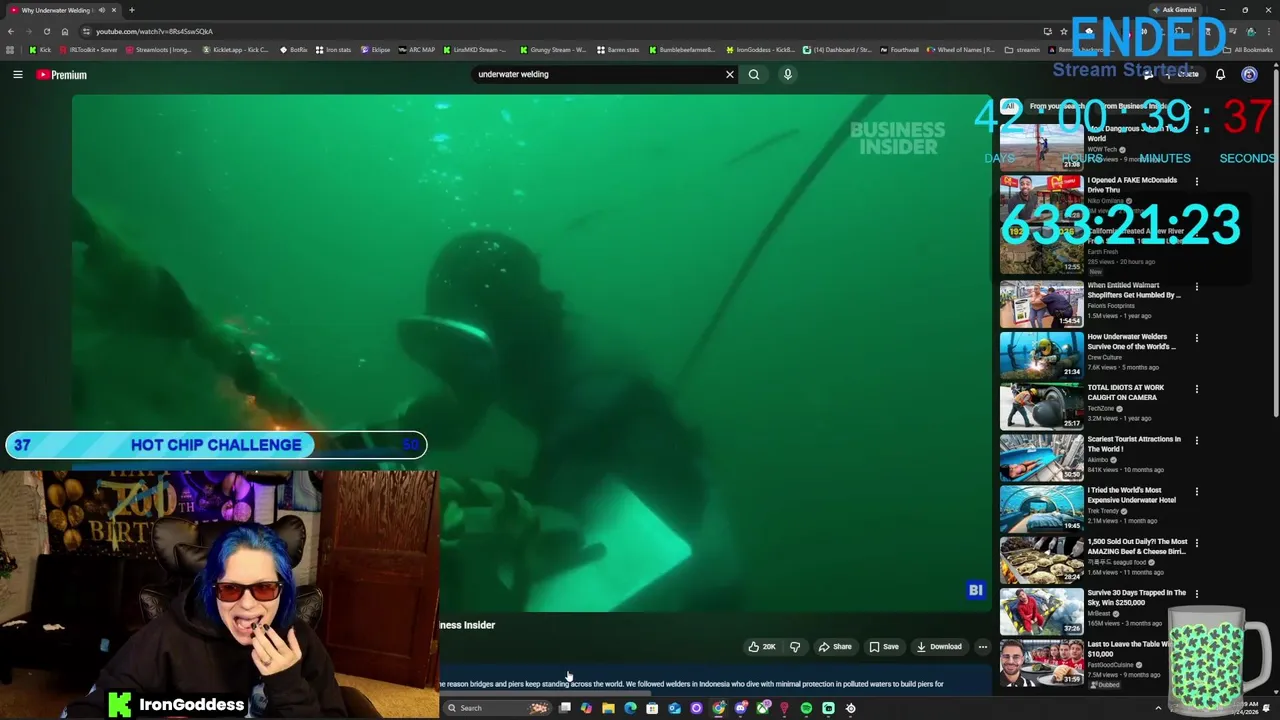Open Outlook from the taskbar
The image size is (1280, 720).
tap(674, 708)
